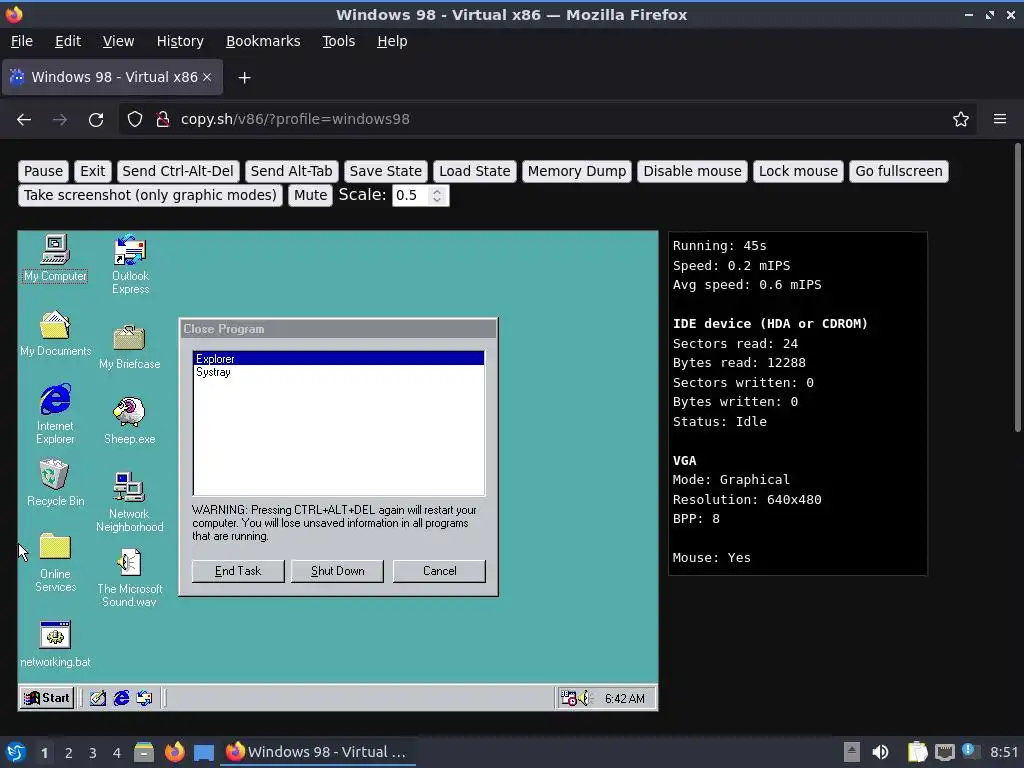Launch Sheep.exe desktop icon
The image size is (1024, 768).
129,421
